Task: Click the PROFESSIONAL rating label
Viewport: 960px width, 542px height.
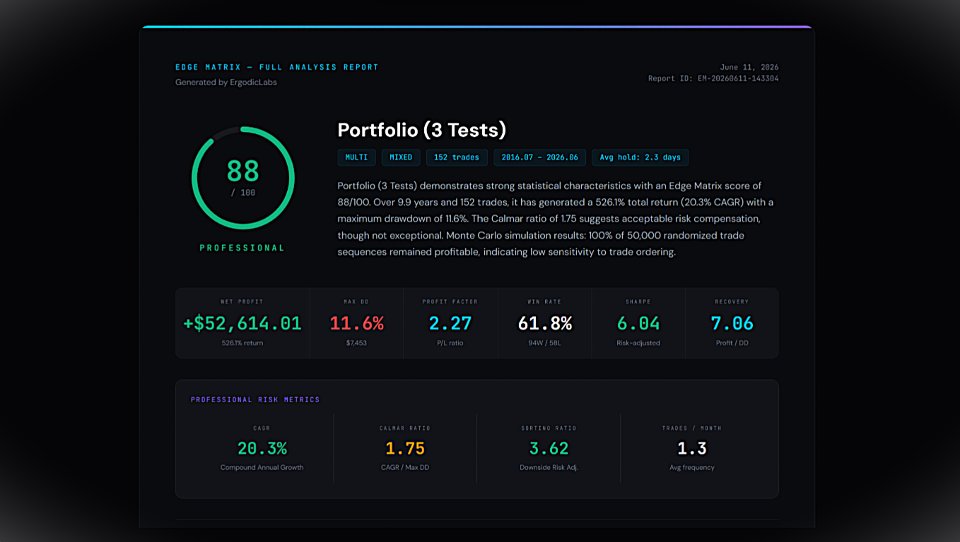Action: (242, 248)
